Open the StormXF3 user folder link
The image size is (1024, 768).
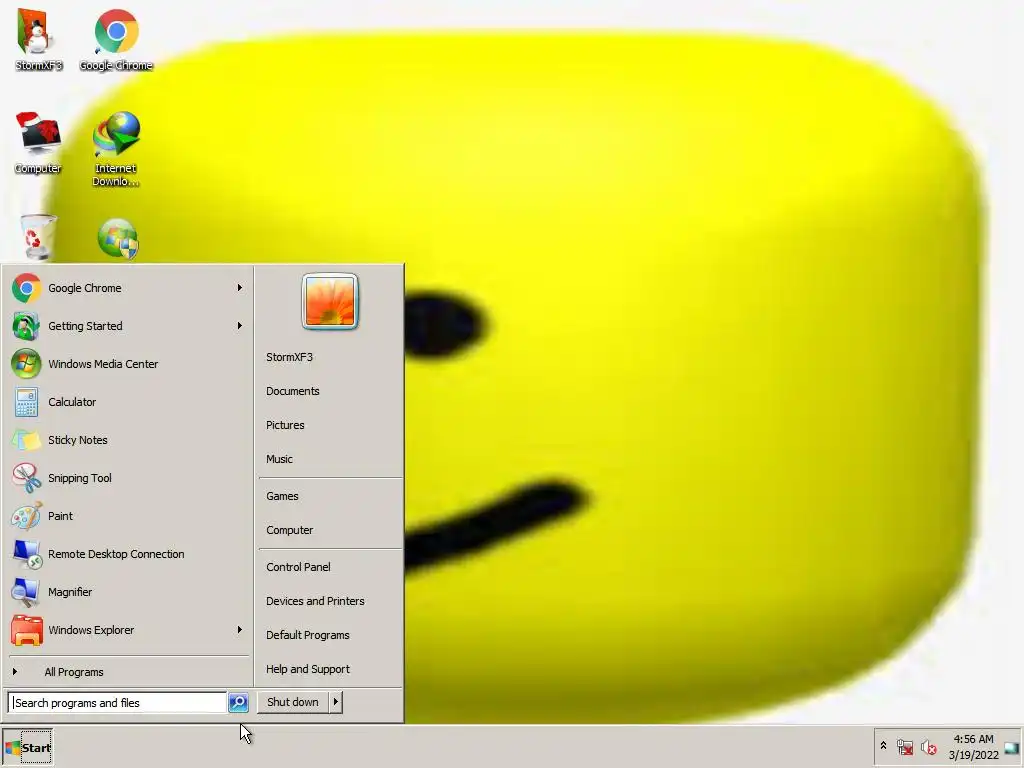coord(289,357)
